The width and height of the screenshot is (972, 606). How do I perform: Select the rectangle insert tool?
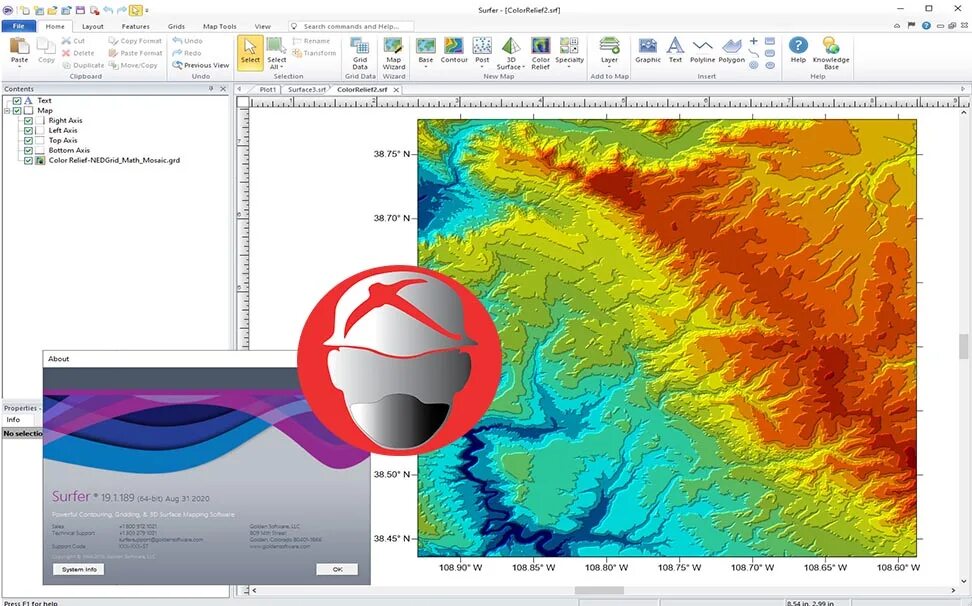click(770, 41)
